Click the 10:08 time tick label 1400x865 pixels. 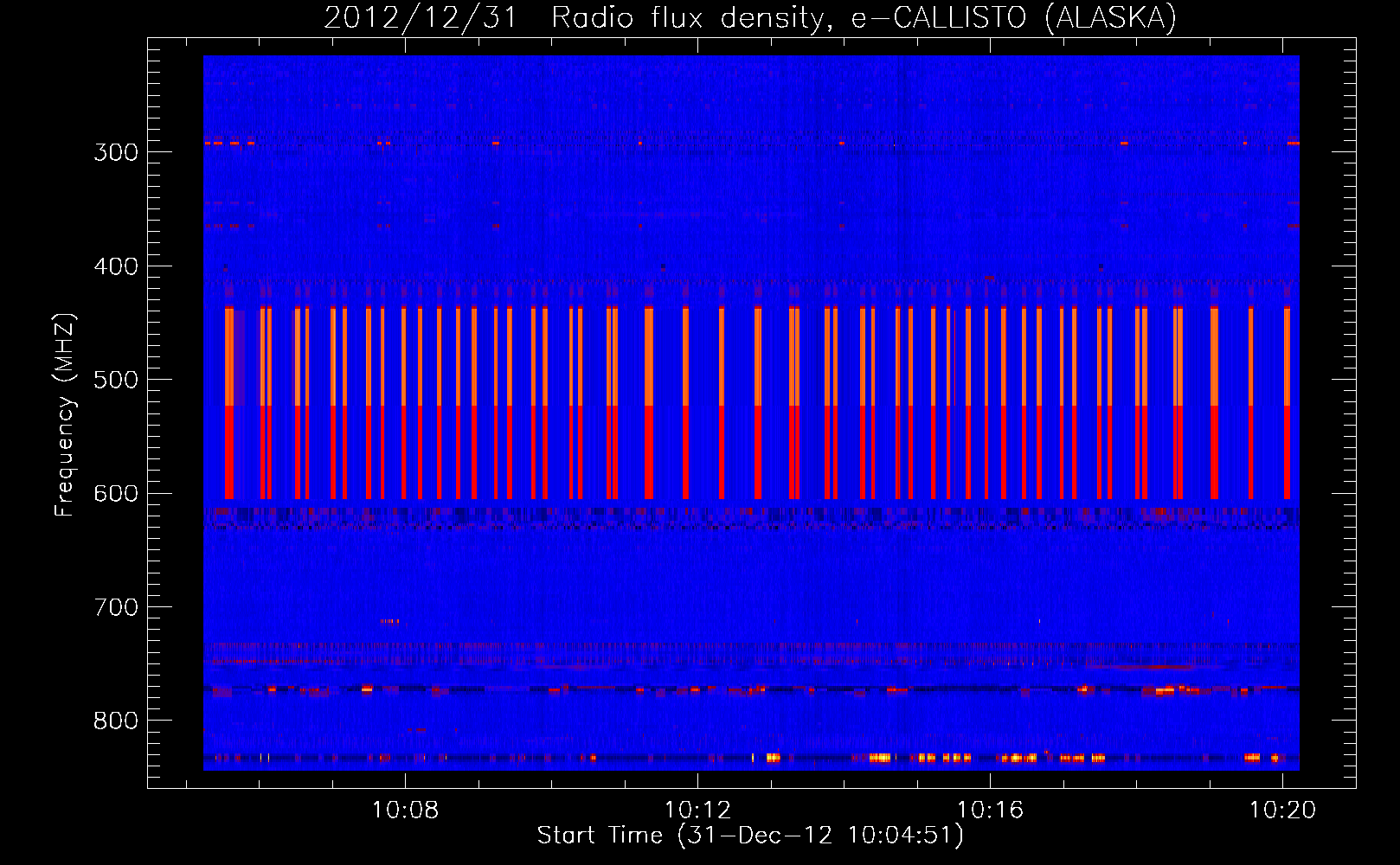[405, 810]
